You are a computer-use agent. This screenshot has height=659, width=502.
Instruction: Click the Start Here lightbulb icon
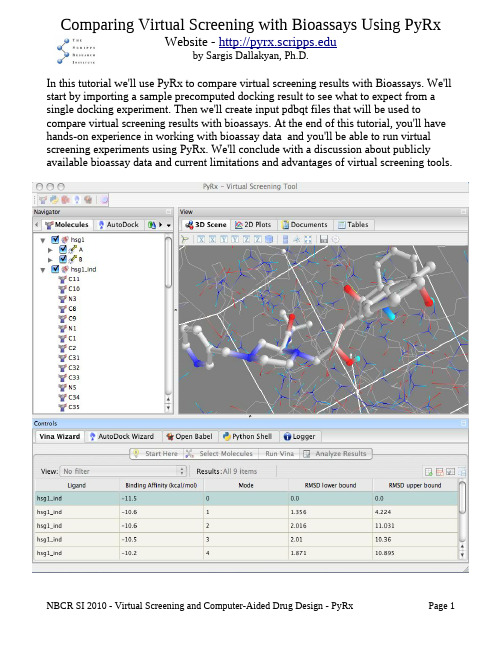136,453
